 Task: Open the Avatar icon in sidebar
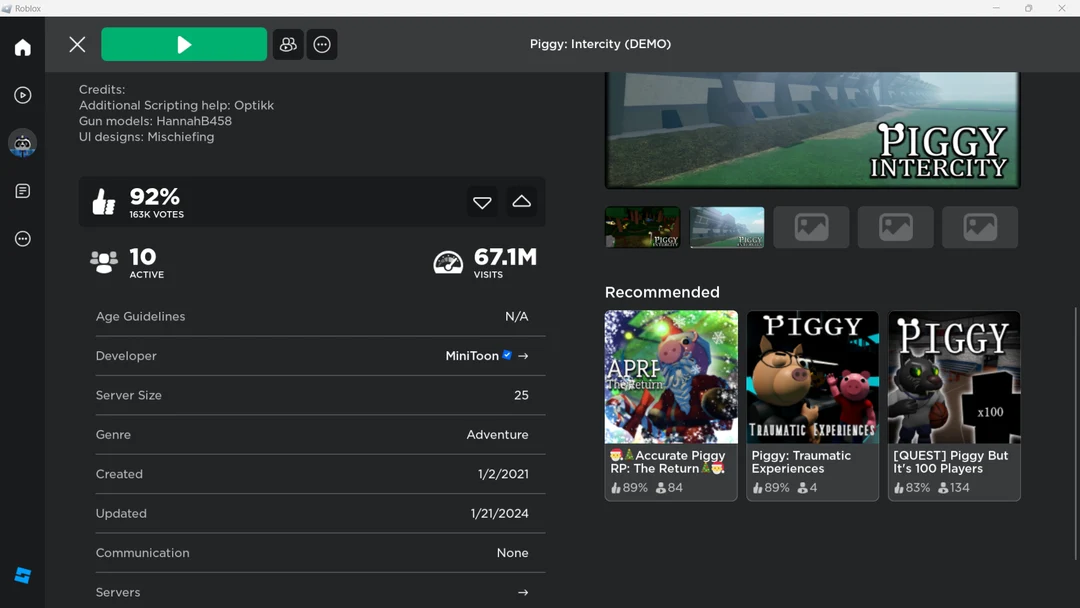(22, 143)
